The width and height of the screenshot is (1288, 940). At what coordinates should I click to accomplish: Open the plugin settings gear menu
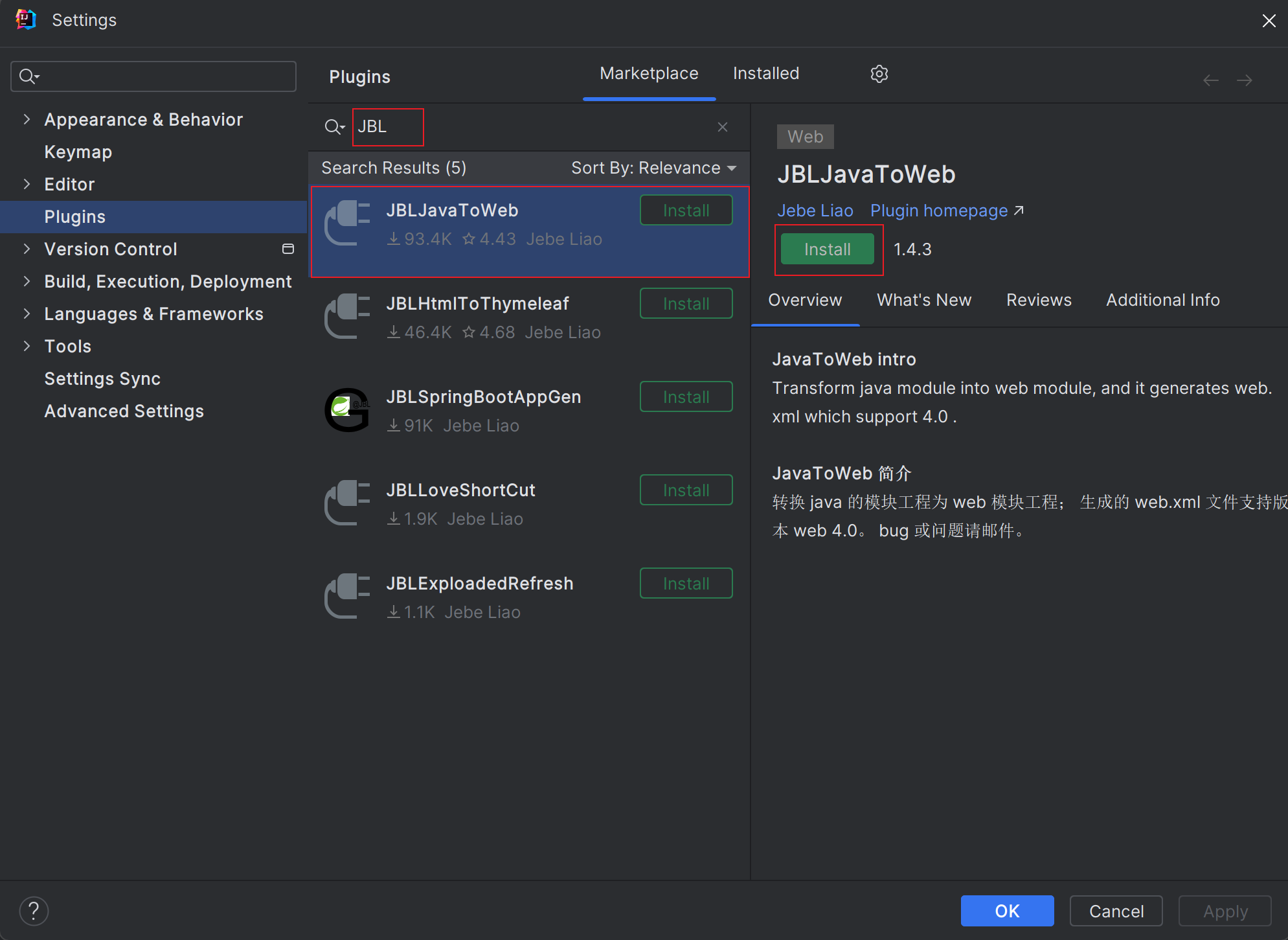pos(879,73)
